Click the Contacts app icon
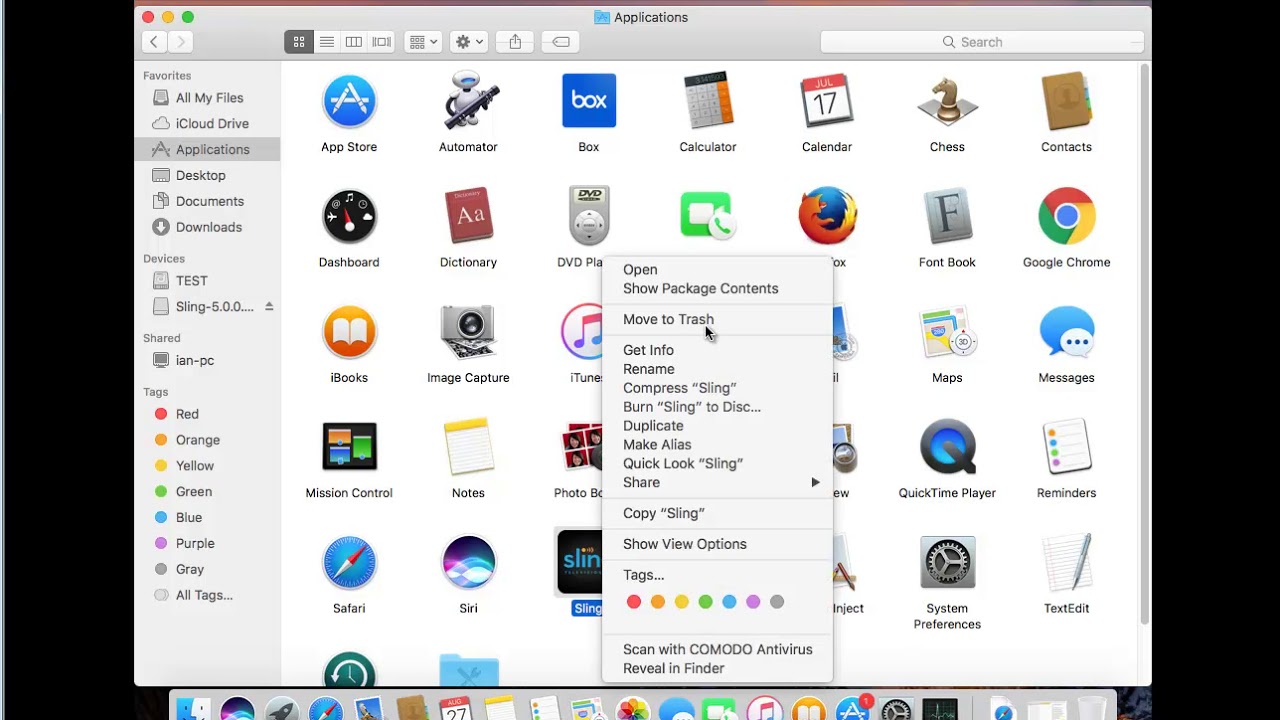 tap(1066, 101)
